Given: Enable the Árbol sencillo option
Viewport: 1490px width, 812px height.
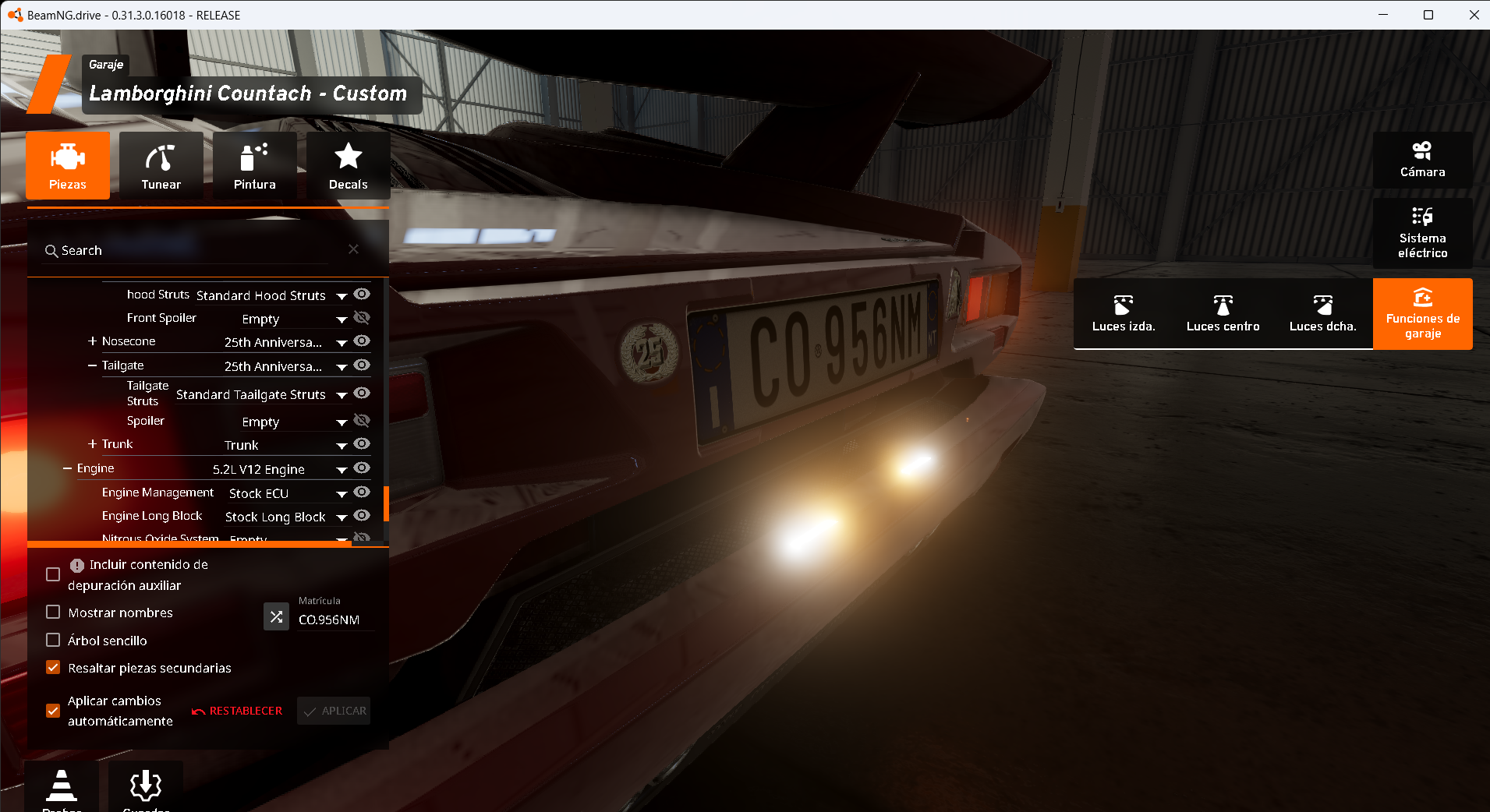Looking at the screenshot, I should click(53, 640).
